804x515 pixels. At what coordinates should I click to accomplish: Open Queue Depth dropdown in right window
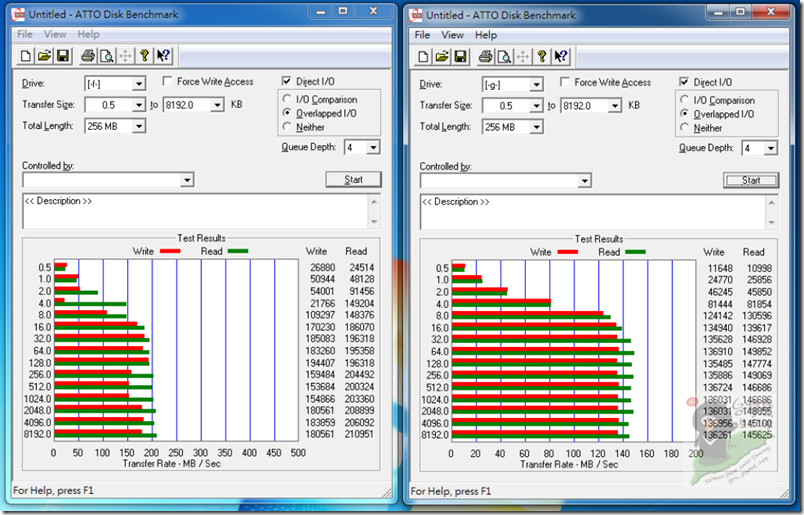pyautogui.click(x=770, y=149)
